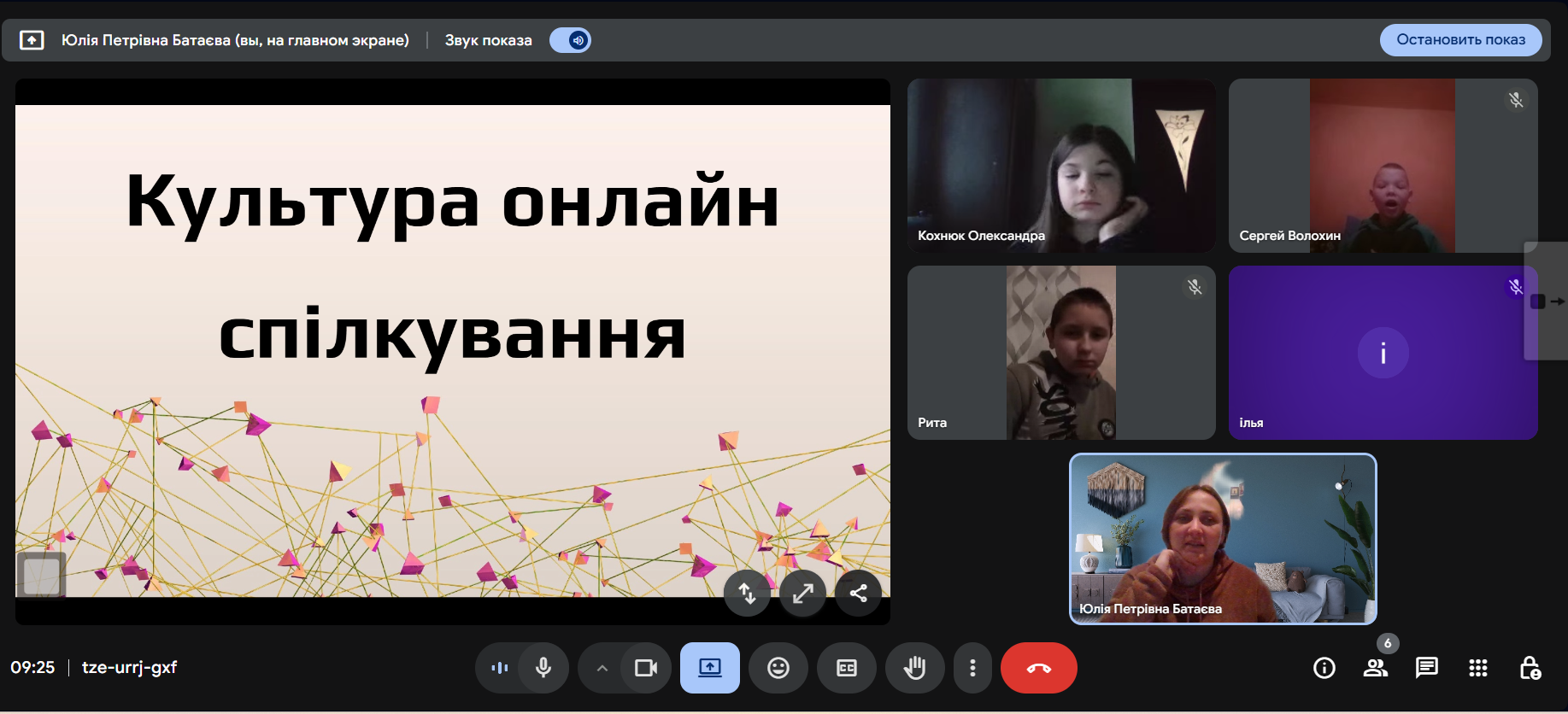This screenshot has height=714, width=1568.
Task: Open the three-dot more options menu
Action: 972,668
